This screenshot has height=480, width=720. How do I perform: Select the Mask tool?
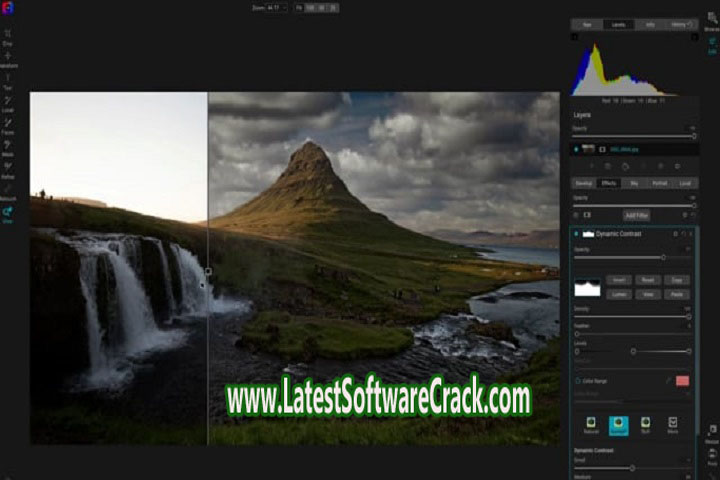[7, 148]
